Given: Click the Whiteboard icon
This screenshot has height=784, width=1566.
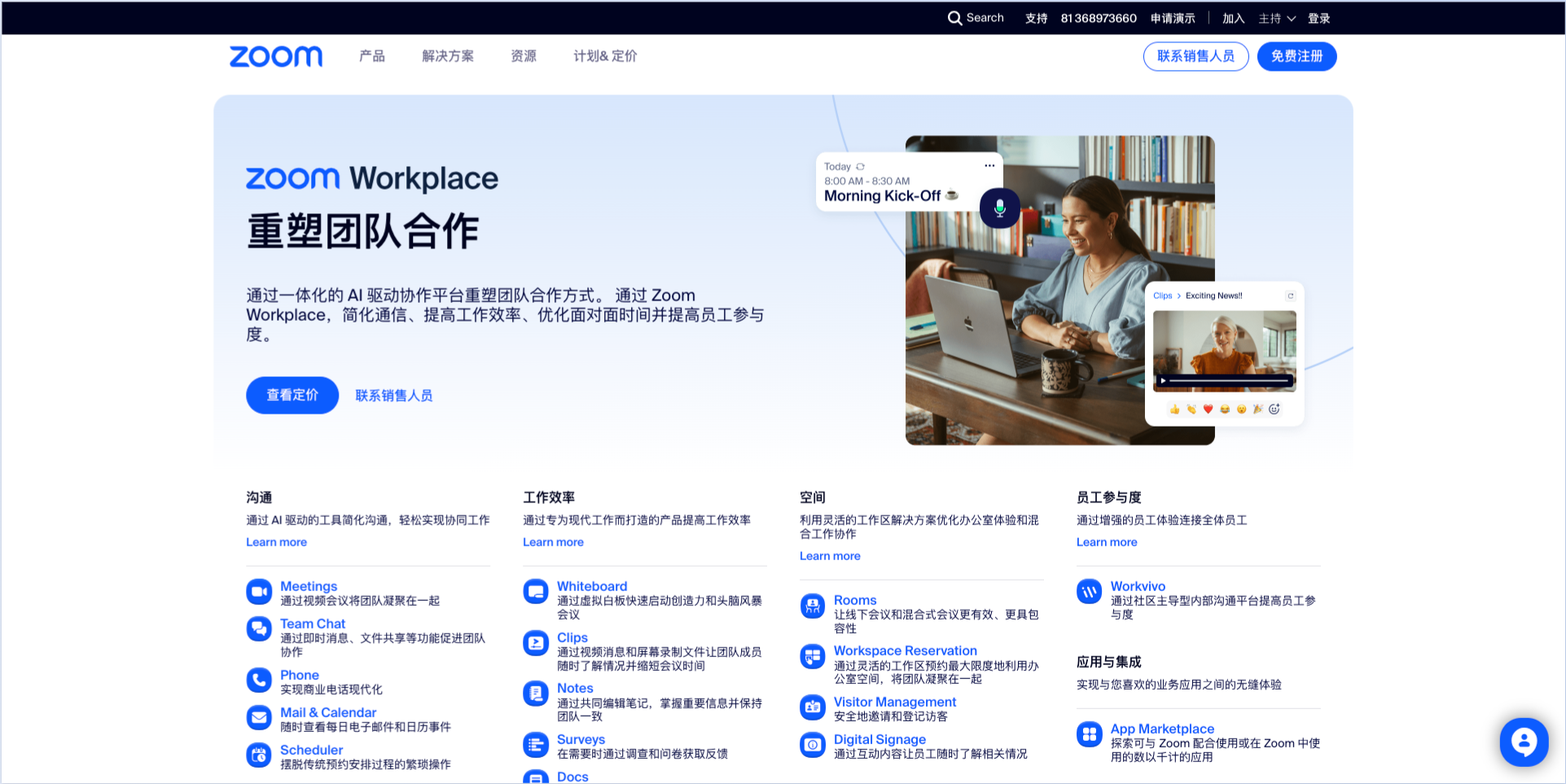Looking at the screenshot, I should click(x=536, y=592).
